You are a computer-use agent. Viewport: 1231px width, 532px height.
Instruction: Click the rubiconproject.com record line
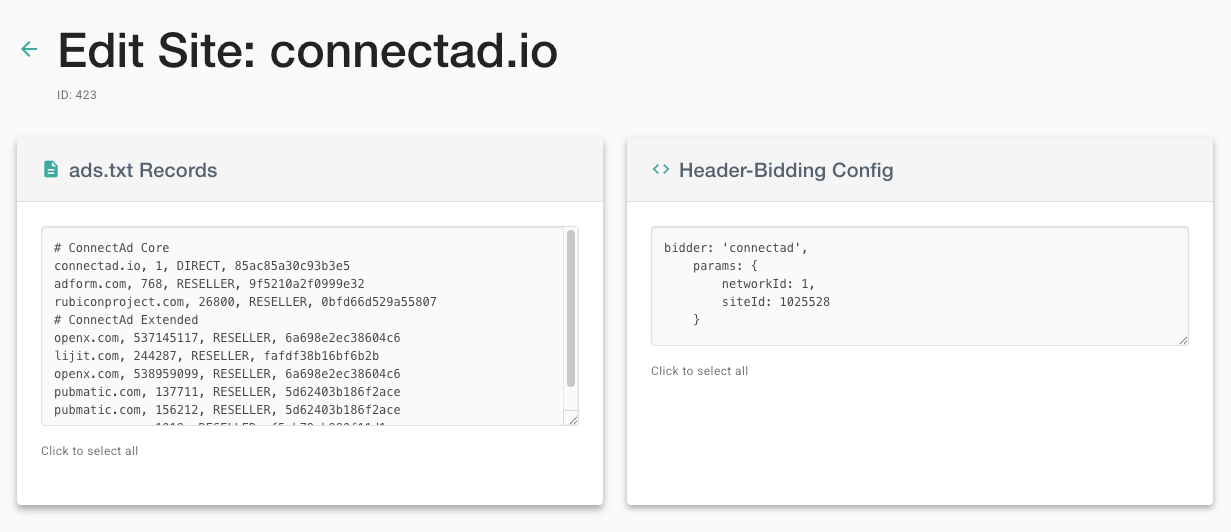point(245,302)
